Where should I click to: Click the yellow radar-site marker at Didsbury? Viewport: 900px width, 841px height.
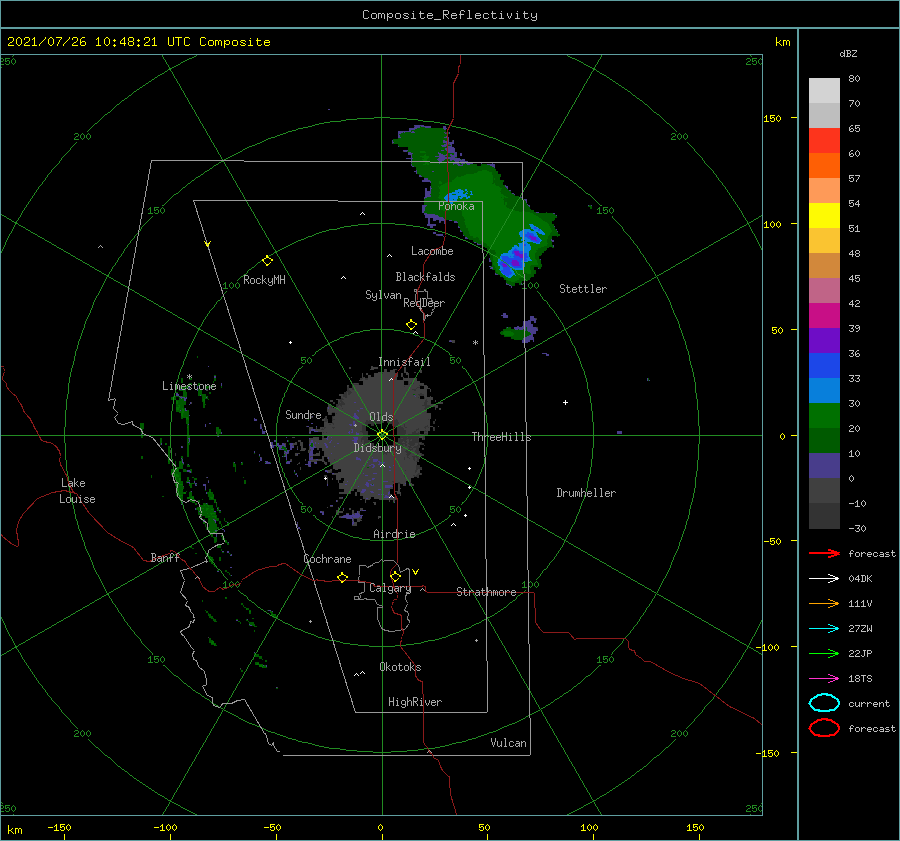(x=382, y=435)
